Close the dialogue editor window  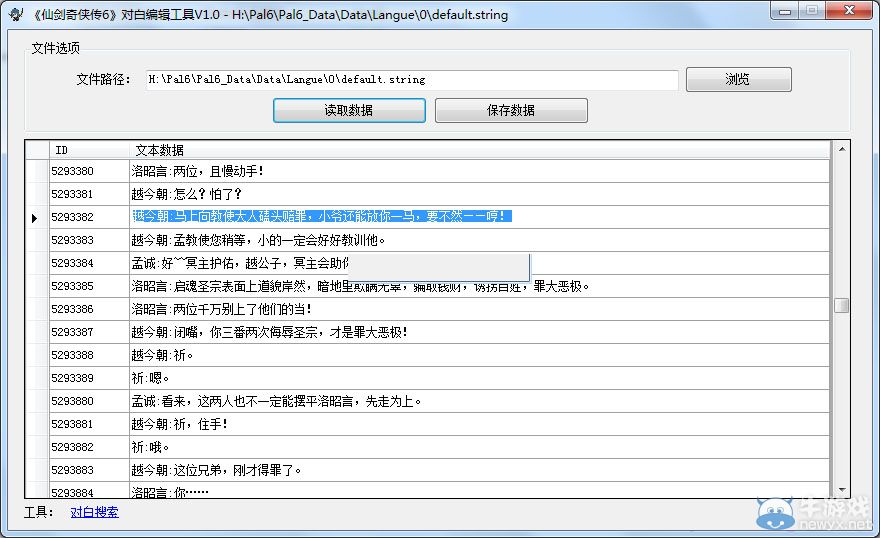[x=849, y=11]
